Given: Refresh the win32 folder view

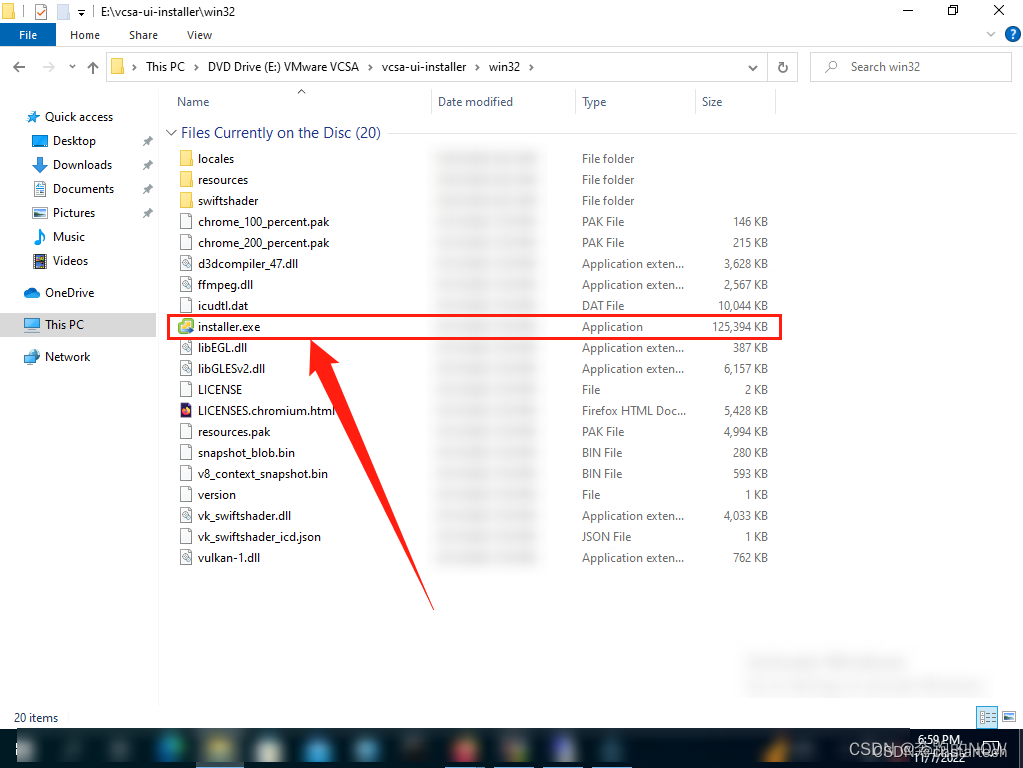Looking at the screenshot, I should coord(782,67).
